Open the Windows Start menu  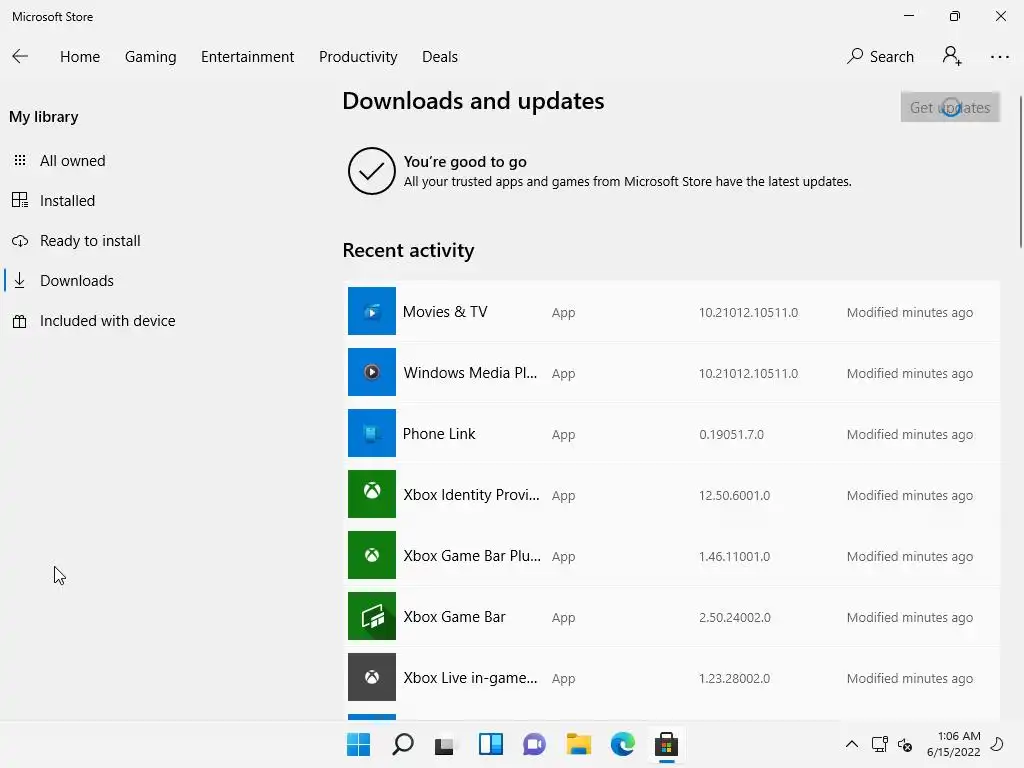358,744
